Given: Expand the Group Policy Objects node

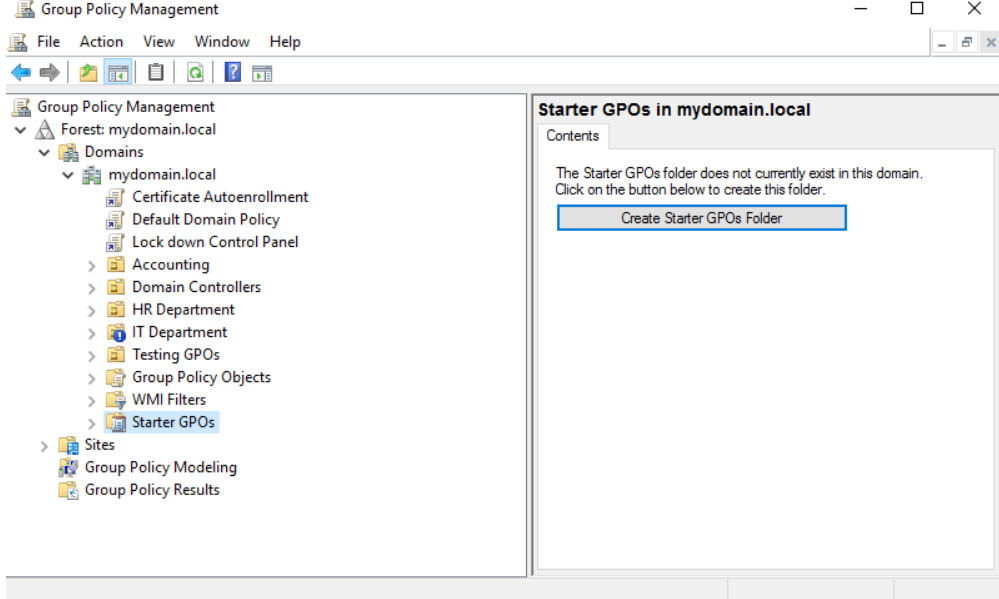Looking at the screenshot, I should click(92, 378).
